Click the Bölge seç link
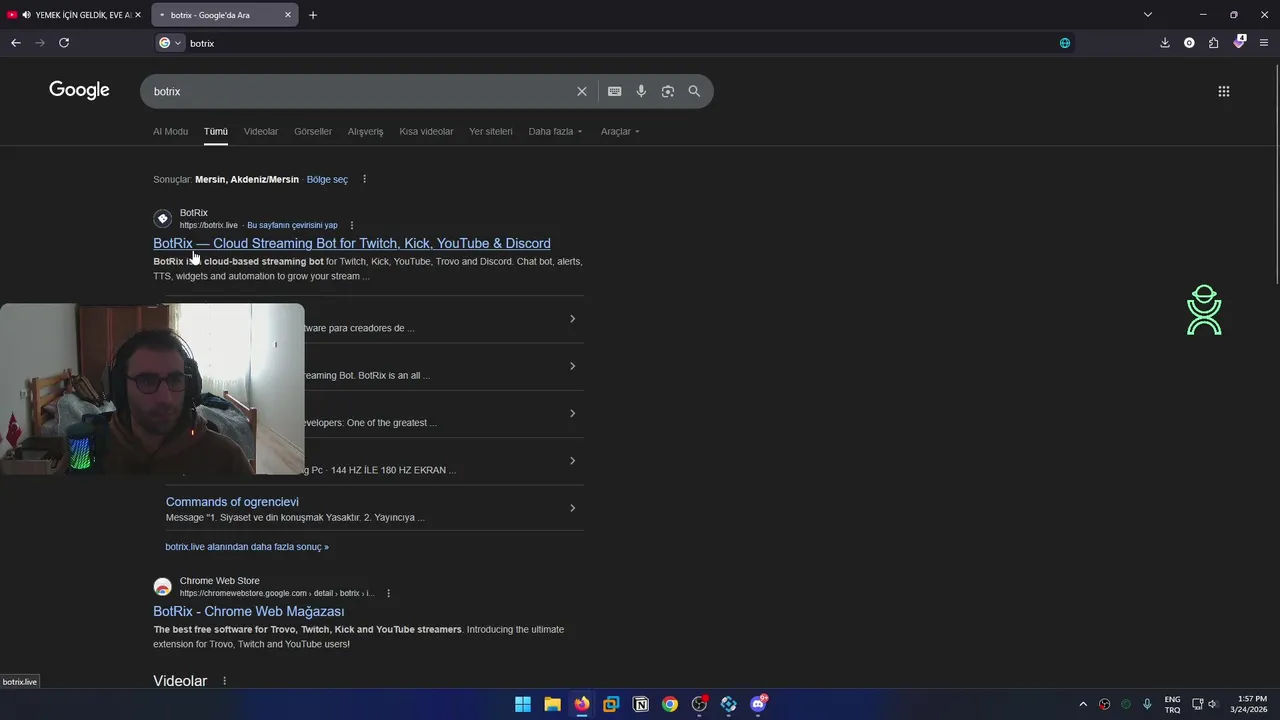Image resolution: width=1280 pixels, height=720 pixels. 327,179
